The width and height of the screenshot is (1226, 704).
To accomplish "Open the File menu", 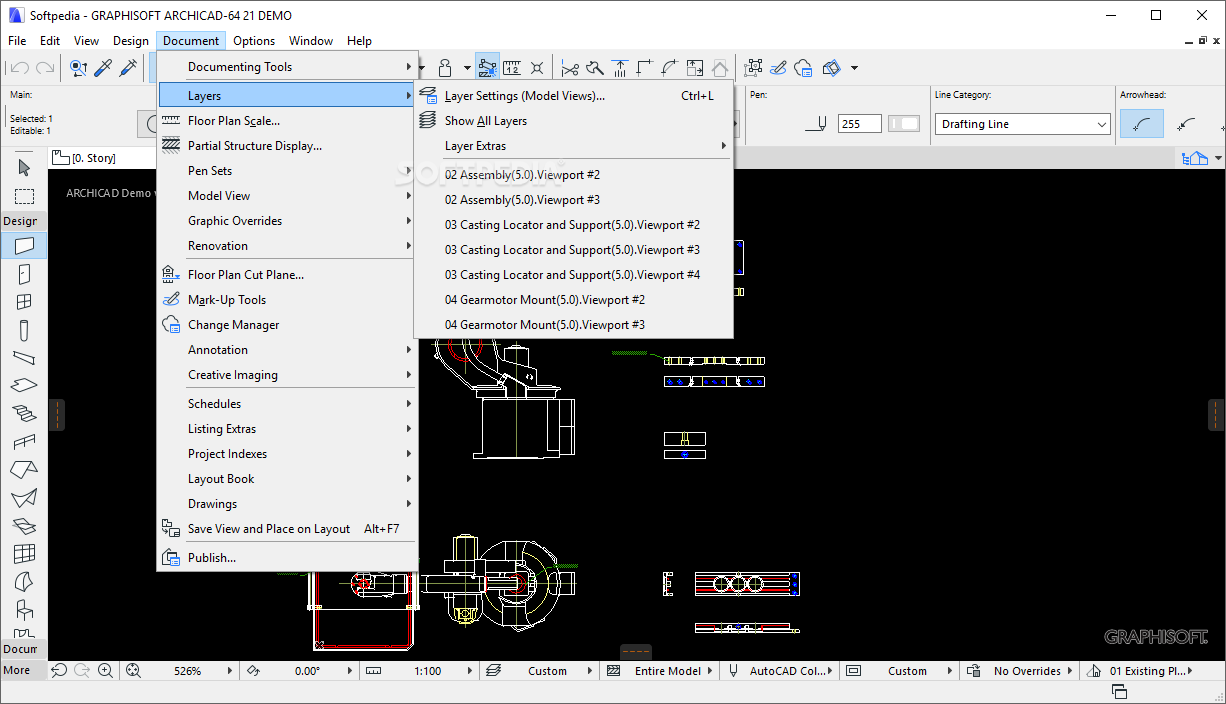I will point(17,41).
